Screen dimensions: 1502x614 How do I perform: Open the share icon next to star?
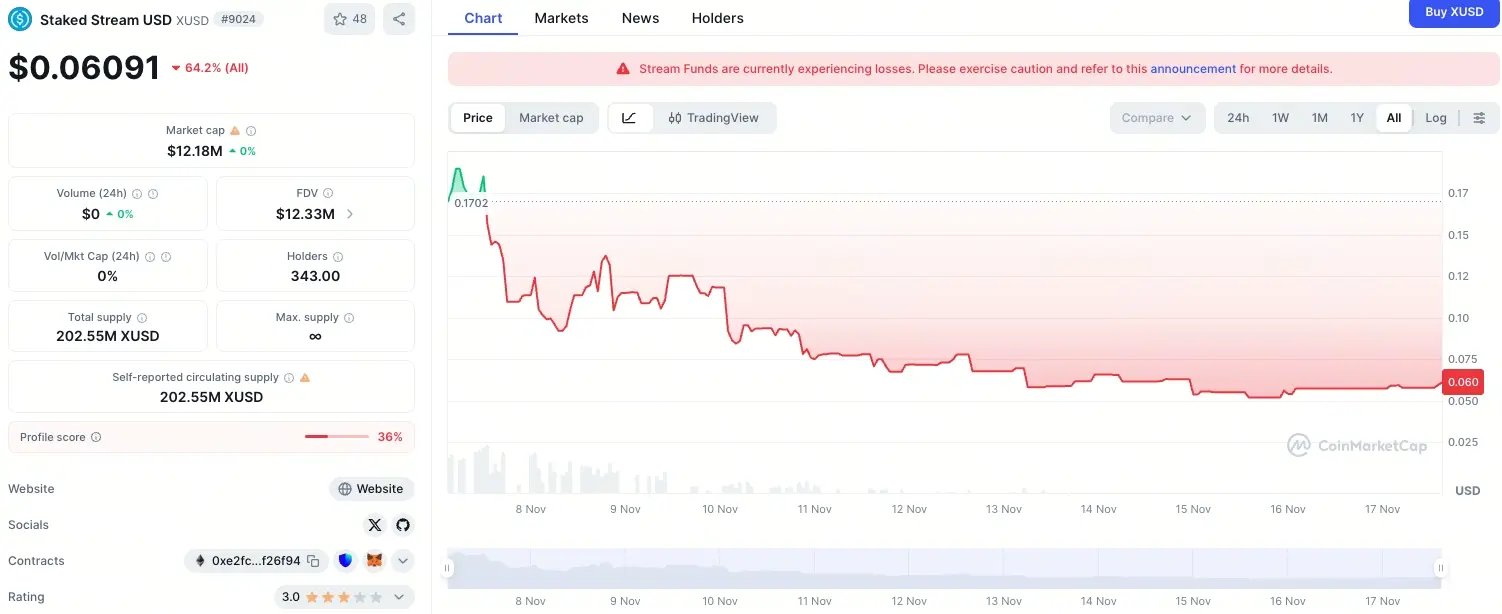[x=398, y=19]
